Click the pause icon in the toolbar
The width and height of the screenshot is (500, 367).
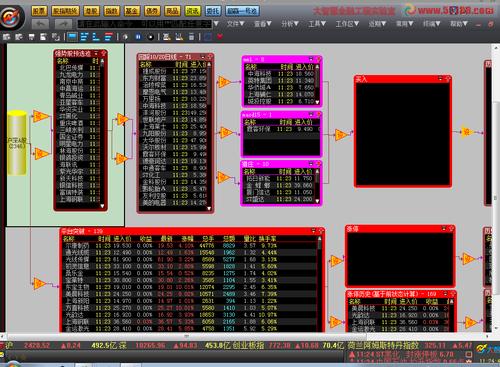[x=138, y=37]
